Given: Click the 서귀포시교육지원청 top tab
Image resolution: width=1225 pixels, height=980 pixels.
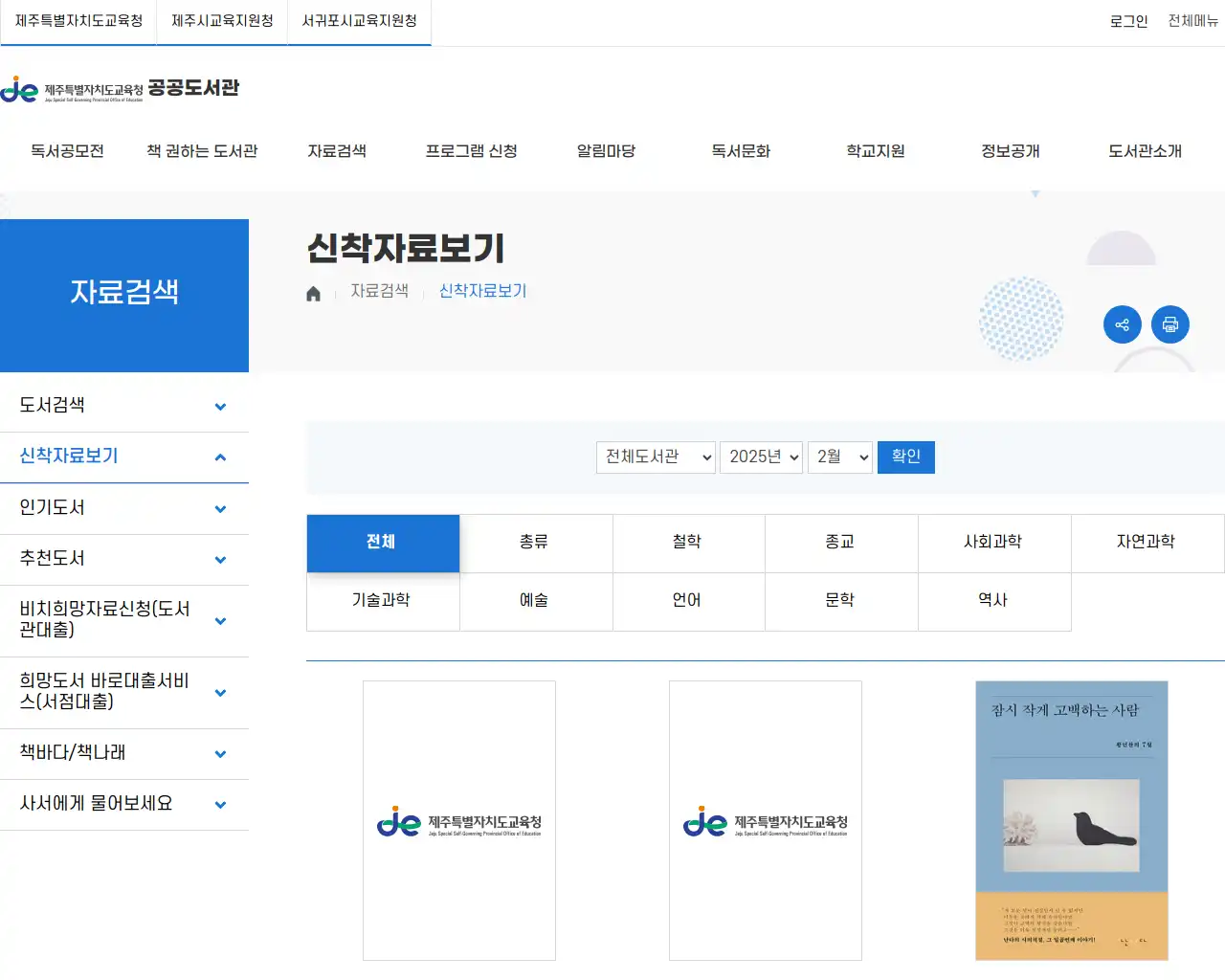Looking at the screenshot, I should tap(360, 21).
